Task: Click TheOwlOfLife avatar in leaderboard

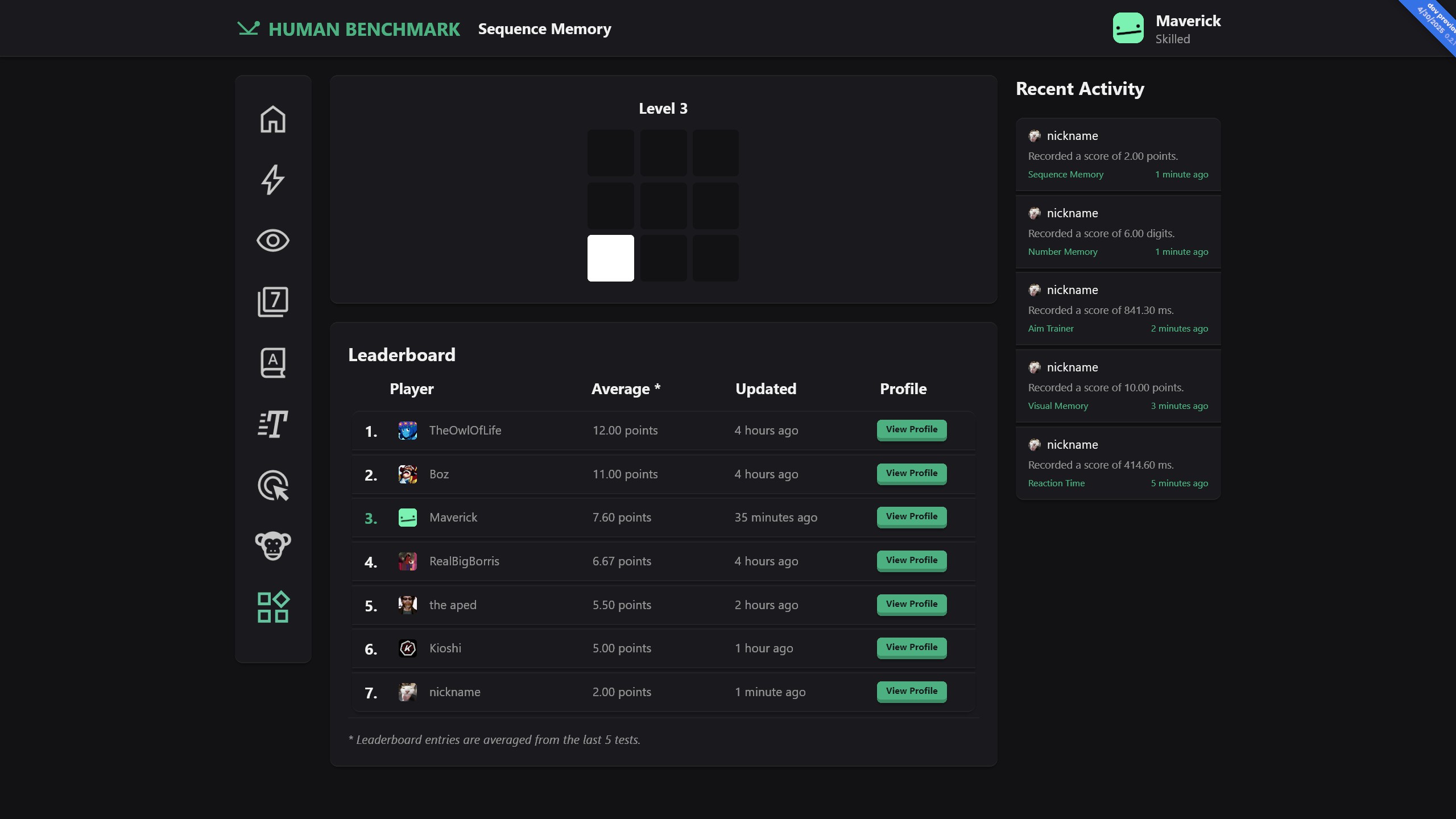Action: click(408, 431)
